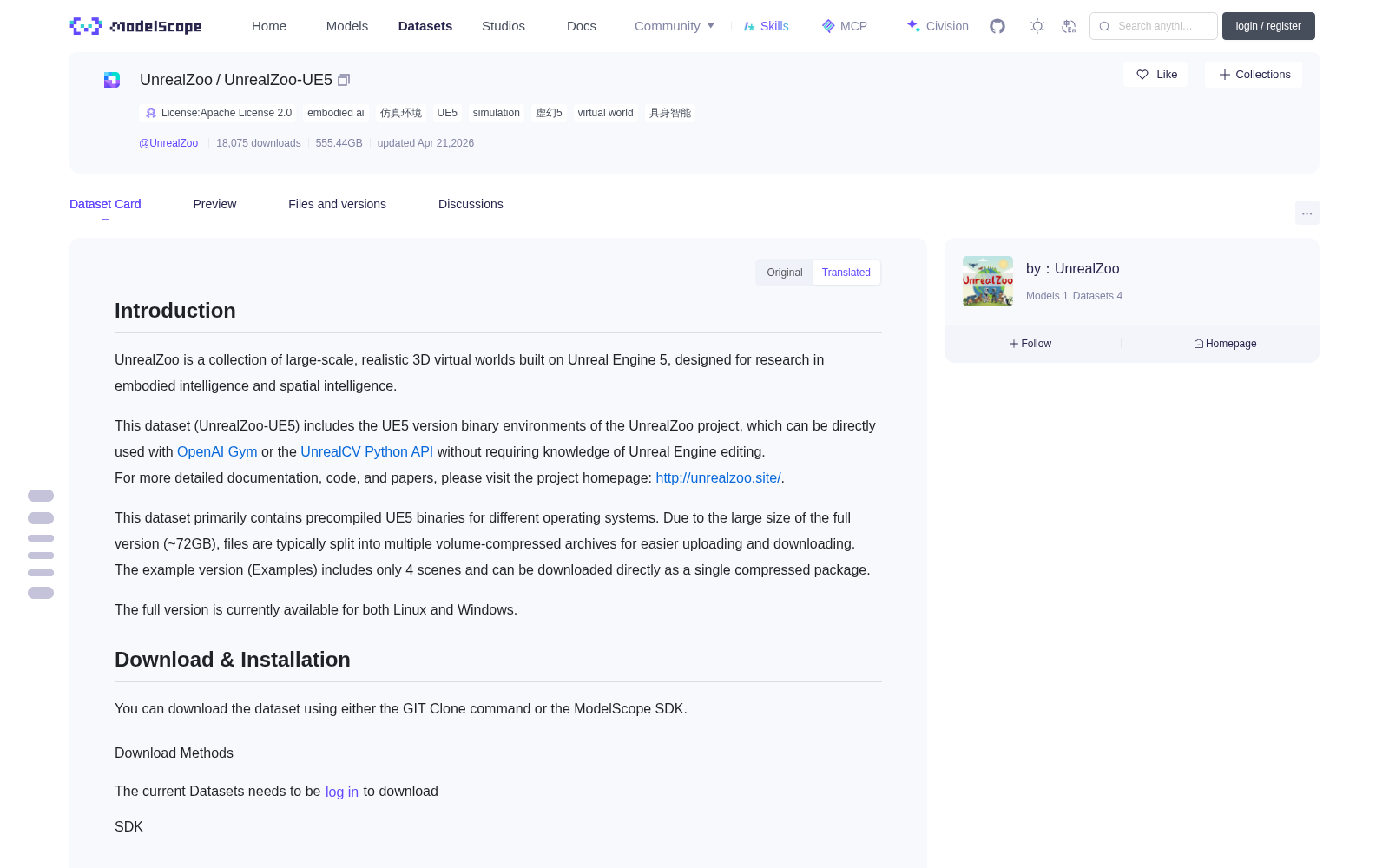This screenshot has width=1389, height=868.
Task: Open the @UnrealZoo owner link
Action: point(168,143)
